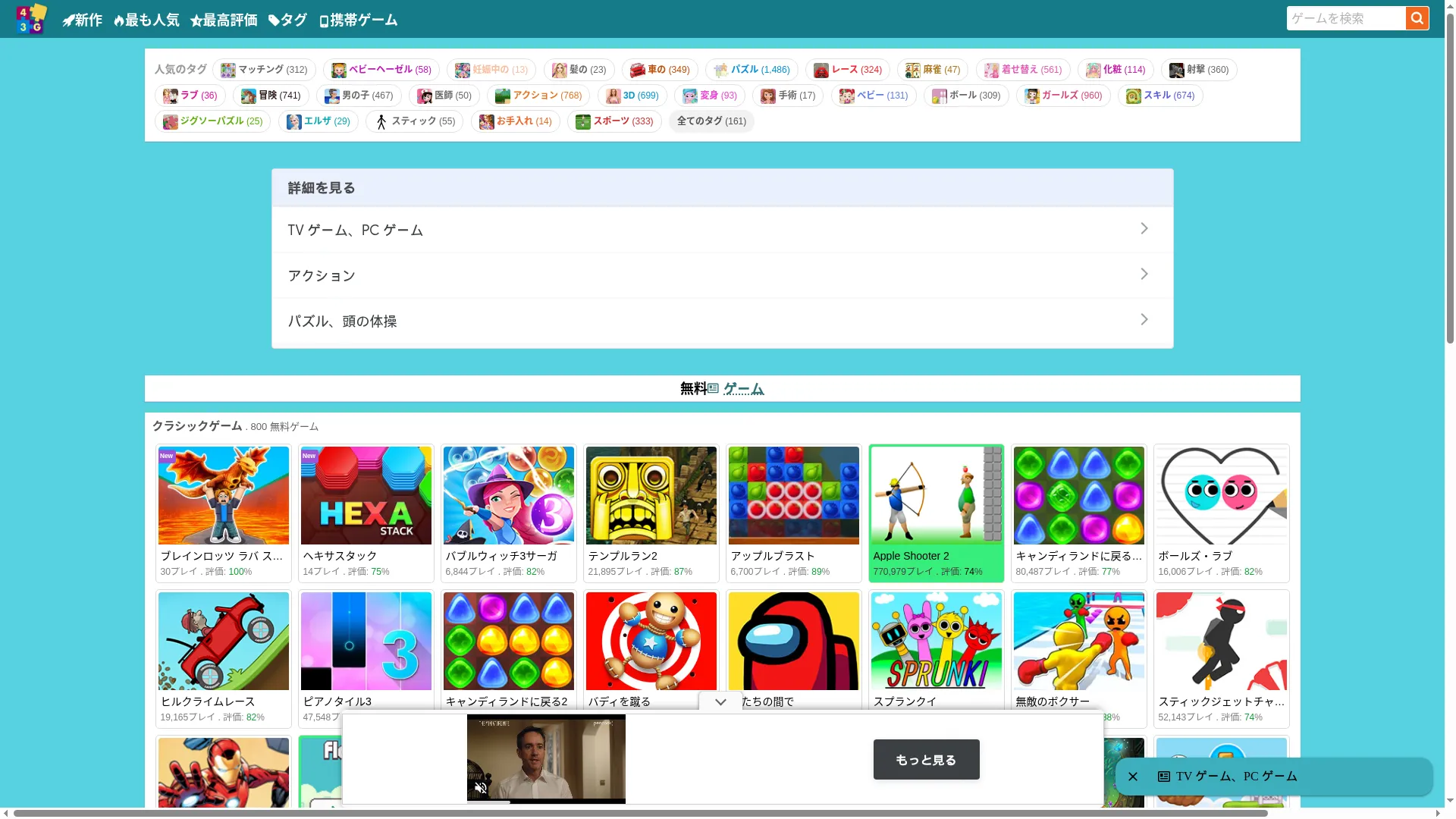Open the 化粧 tag
The image size is (1456, 819).
coord(1115,70)
